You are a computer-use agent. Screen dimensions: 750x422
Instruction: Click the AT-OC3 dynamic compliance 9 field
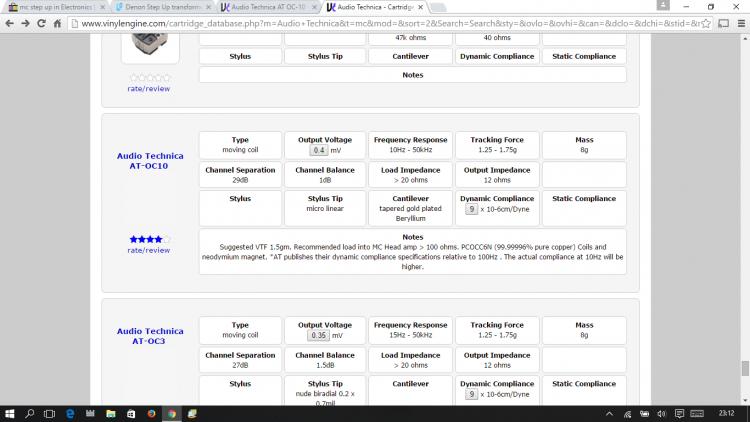tap(472, 394)
